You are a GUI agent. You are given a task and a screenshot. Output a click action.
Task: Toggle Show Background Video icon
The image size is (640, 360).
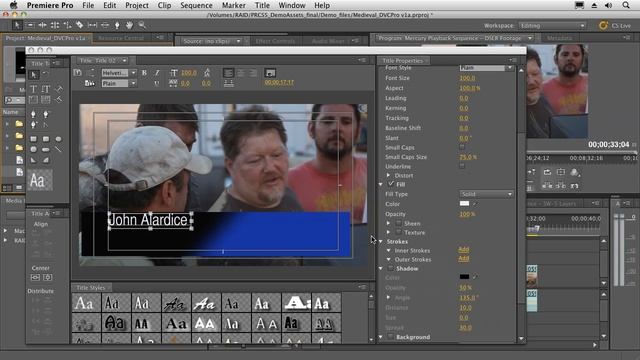pyautogui.click(x=270, y=73)
